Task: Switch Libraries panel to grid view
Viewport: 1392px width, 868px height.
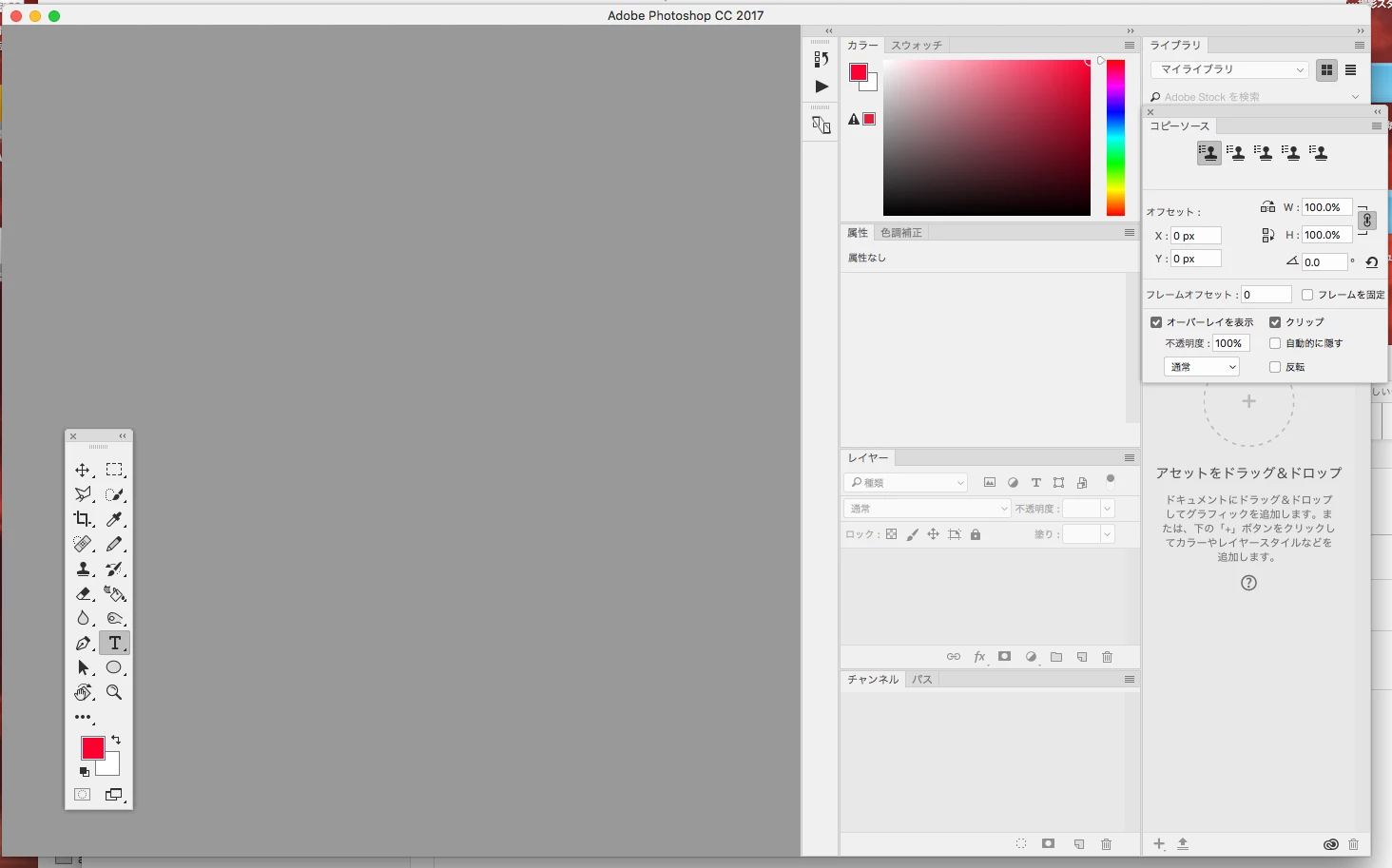Action: [1326, 70]
